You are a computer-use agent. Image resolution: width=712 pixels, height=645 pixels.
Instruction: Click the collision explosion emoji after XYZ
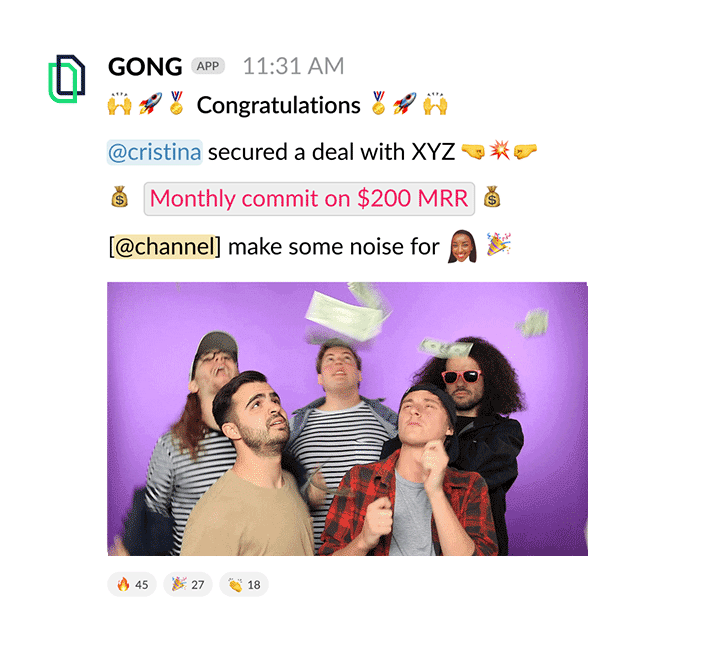(x=499, y=150)
